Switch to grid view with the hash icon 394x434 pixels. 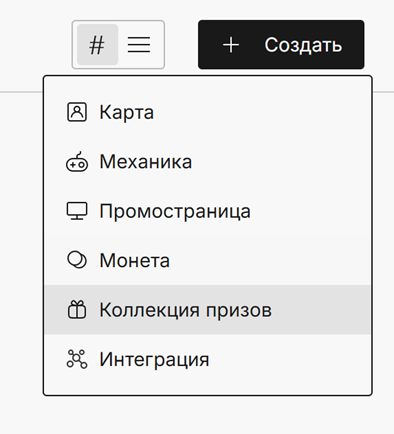97,45
